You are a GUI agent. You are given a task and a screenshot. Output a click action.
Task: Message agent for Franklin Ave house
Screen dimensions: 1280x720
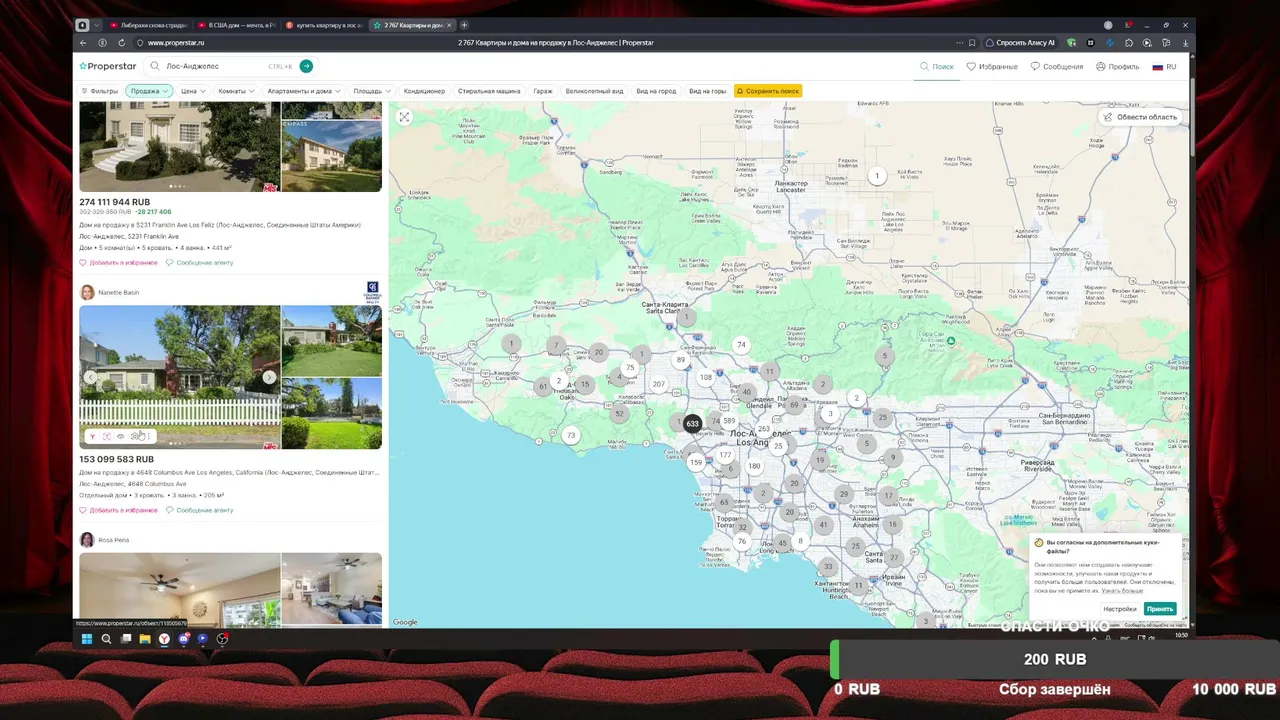pyautogui.click(x=200, y=263)
